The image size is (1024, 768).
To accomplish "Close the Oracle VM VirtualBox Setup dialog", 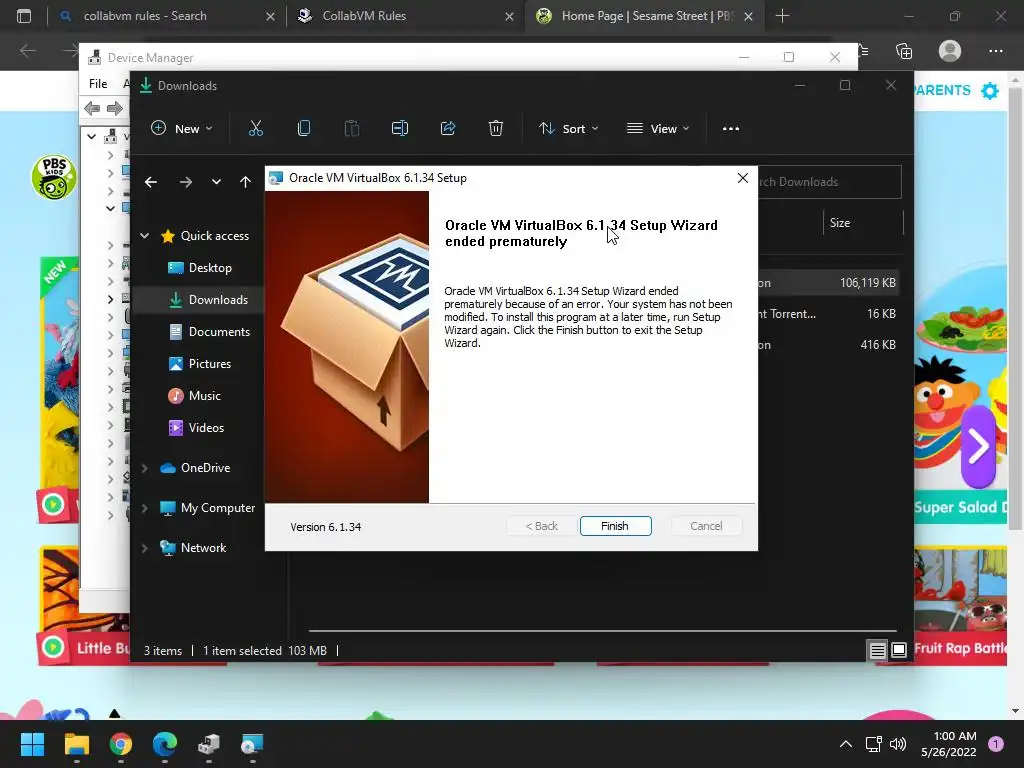I will (x=743, y=178).
